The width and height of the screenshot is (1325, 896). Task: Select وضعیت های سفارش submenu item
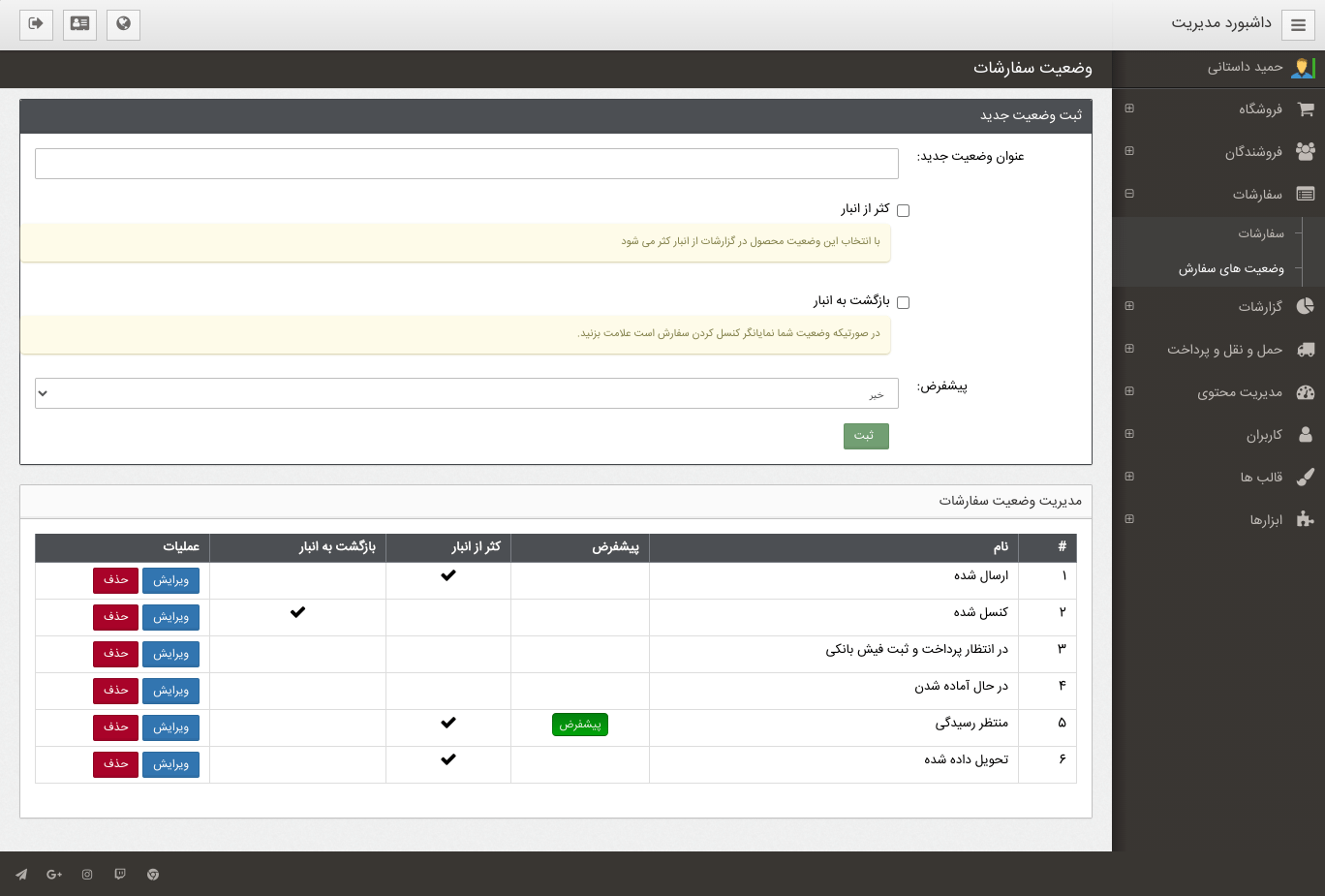coord(1231,268)
